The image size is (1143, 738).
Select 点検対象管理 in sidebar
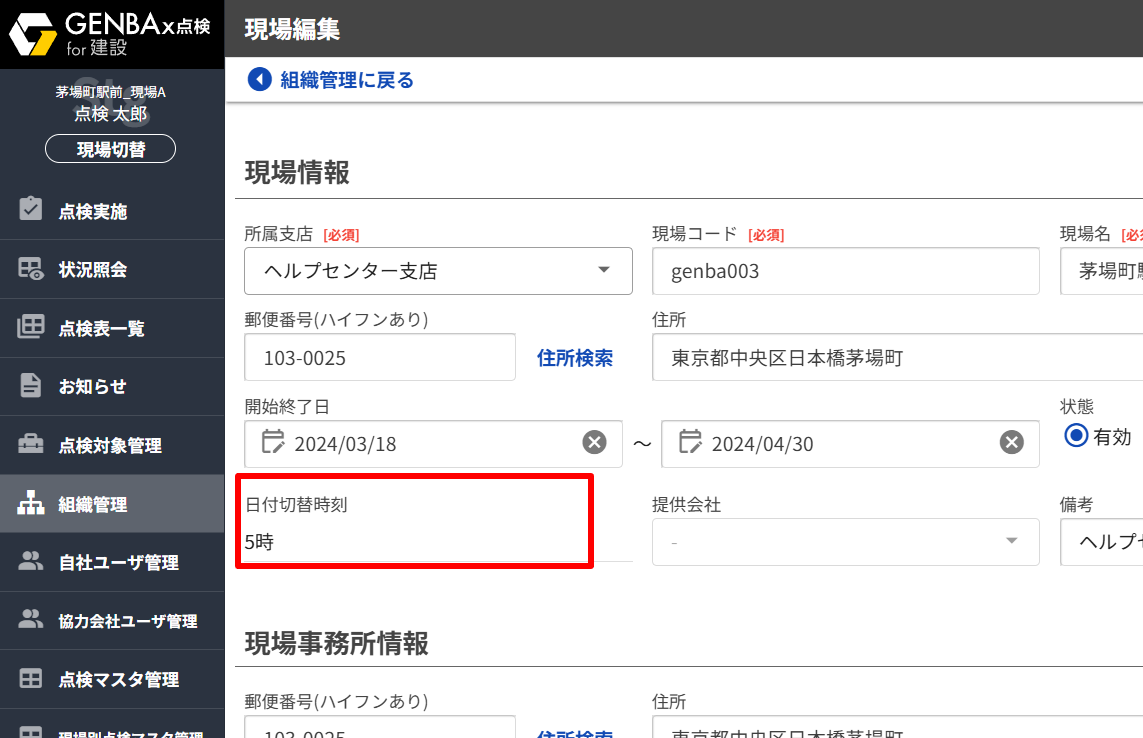112,445
